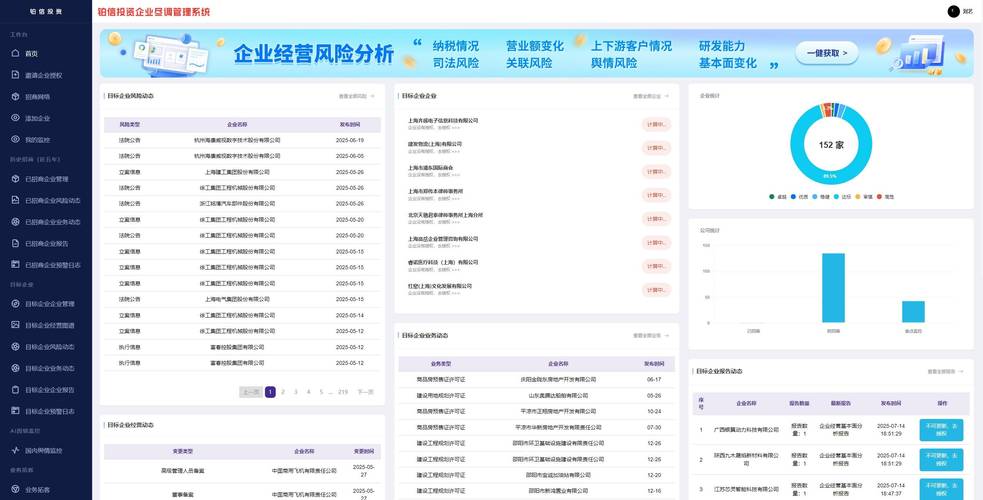The height and width of the screenshot is (500, 983).
Task: Click 去授权 button for 广西顺翼动力科技有限公司
Action: (941, 430)
